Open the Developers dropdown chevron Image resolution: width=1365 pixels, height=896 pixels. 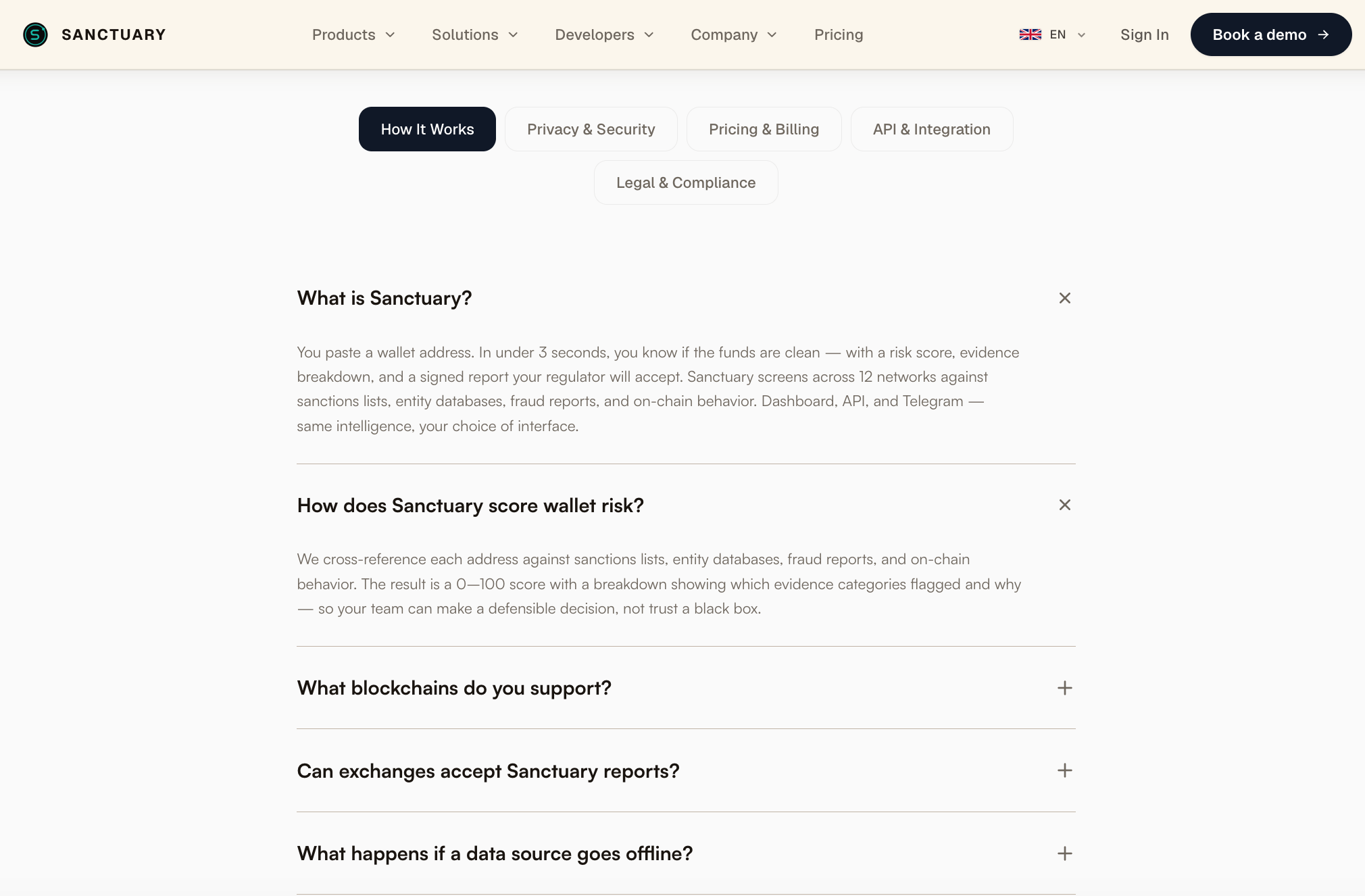[x=649, y=34]
